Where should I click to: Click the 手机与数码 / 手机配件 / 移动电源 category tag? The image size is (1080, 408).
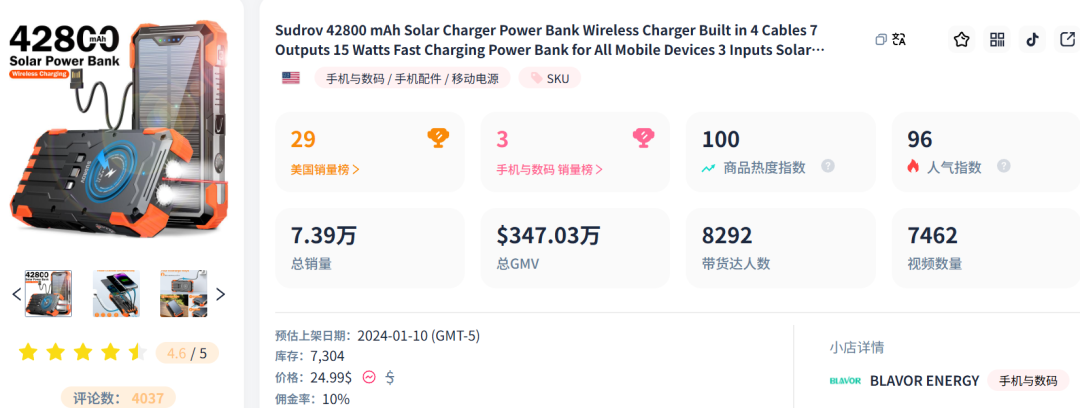tap(413, 78)
